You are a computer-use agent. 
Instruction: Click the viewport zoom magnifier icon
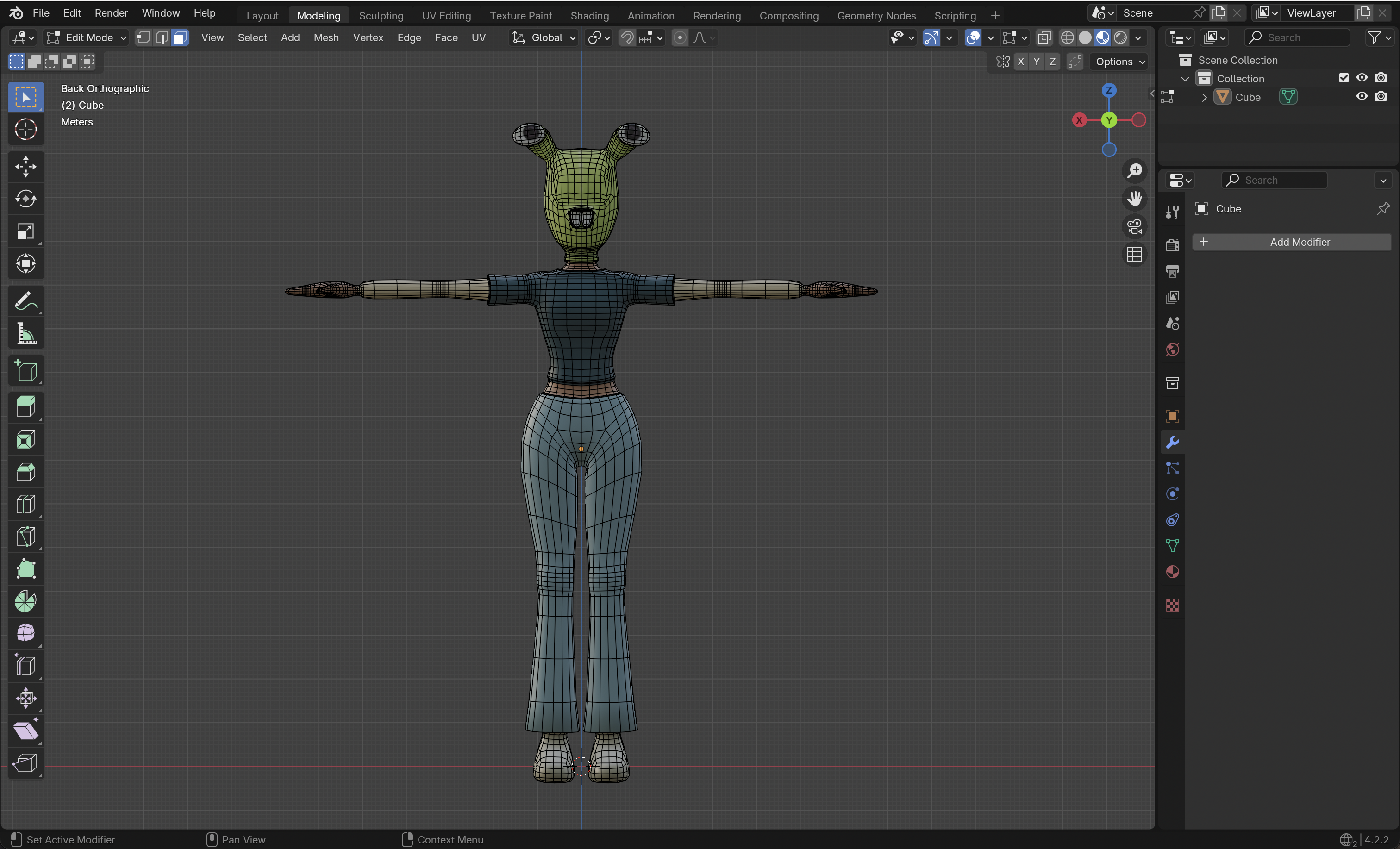point(1134,170)
